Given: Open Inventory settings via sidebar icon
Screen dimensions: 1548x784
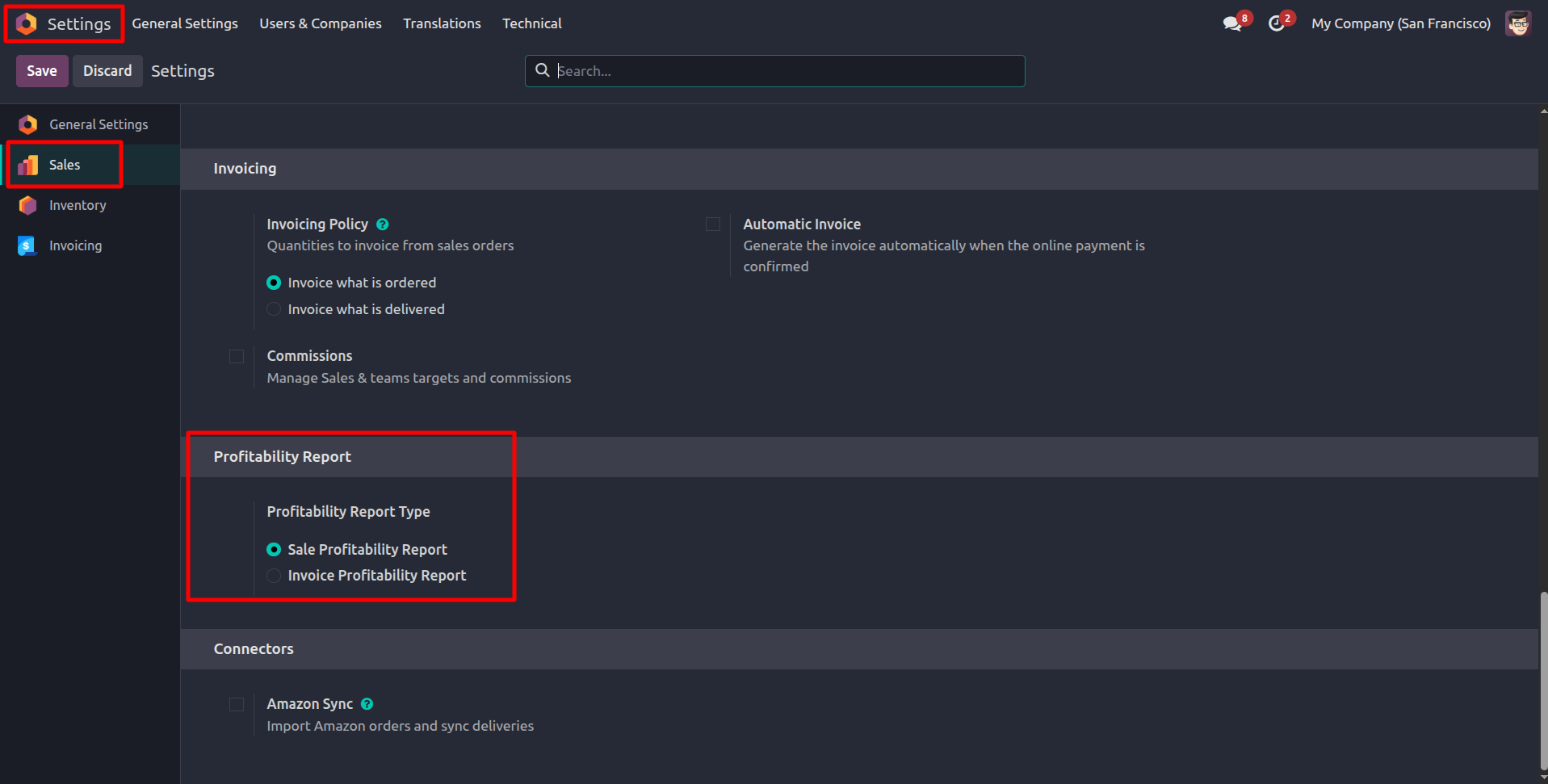Looking at the screenshot, I should click(28, 206).
